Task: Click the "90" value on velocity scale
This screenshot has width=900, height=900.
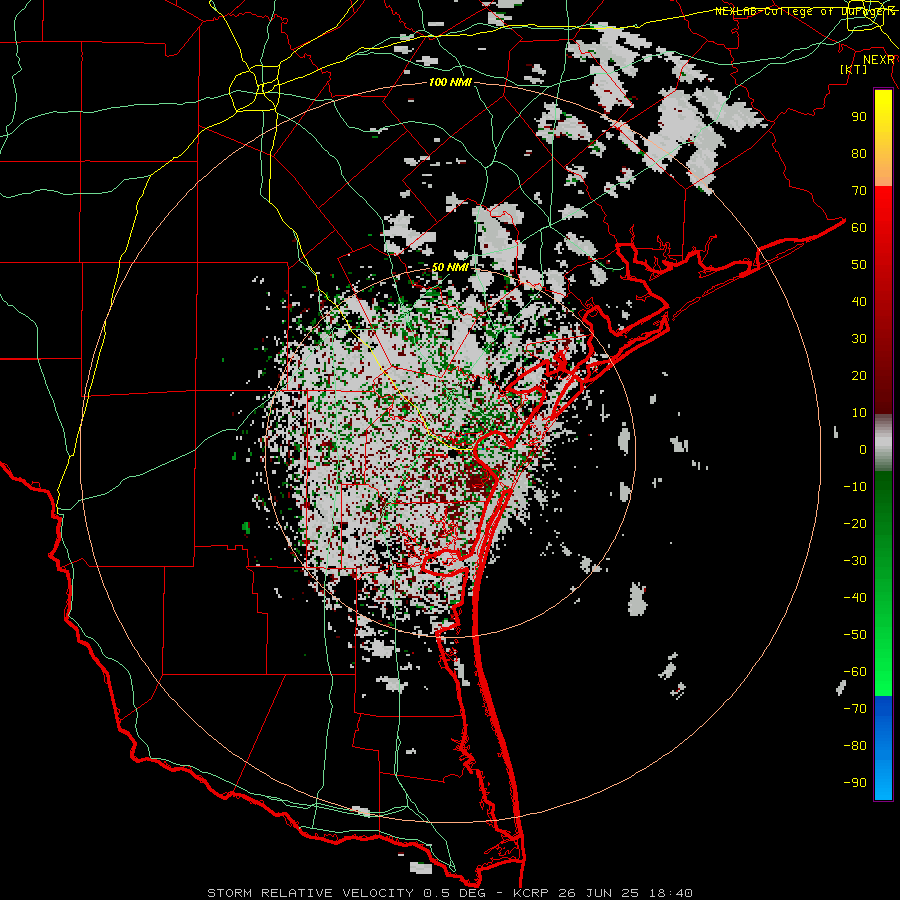Action: point(859,117)
